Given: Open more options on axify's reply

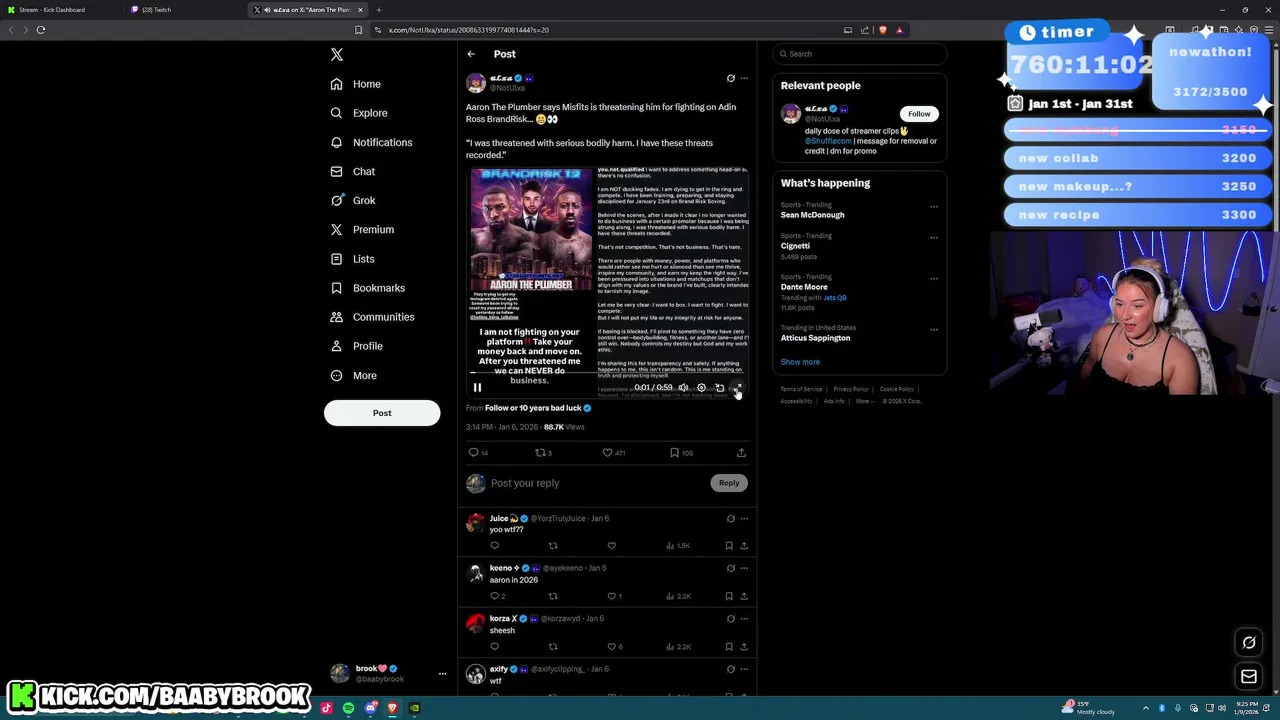Looking at the screenshot, I should tap(744, 669).
